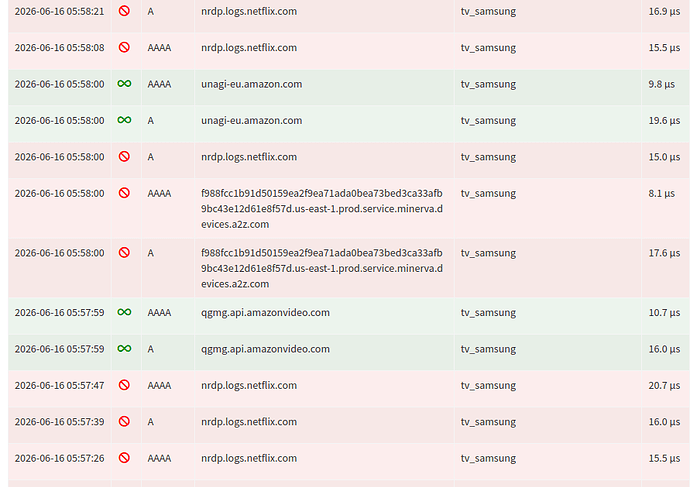Click tv_samsung client in 05:57:26 row

[x=488, y=458]
